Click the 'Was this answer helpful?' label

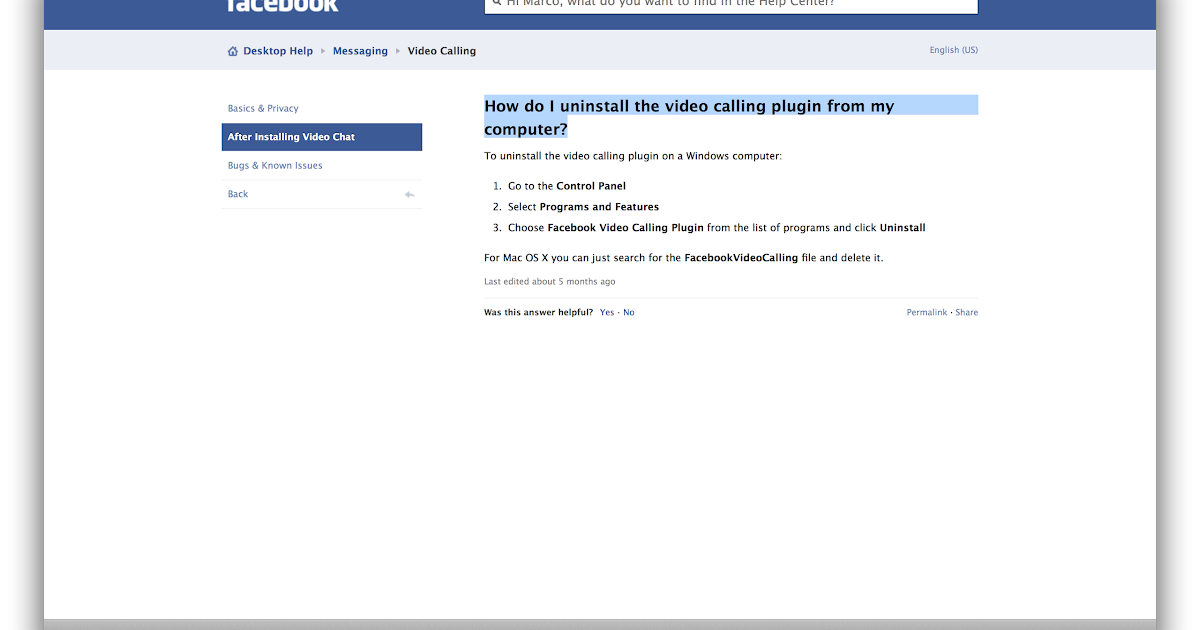click(539, 313)
